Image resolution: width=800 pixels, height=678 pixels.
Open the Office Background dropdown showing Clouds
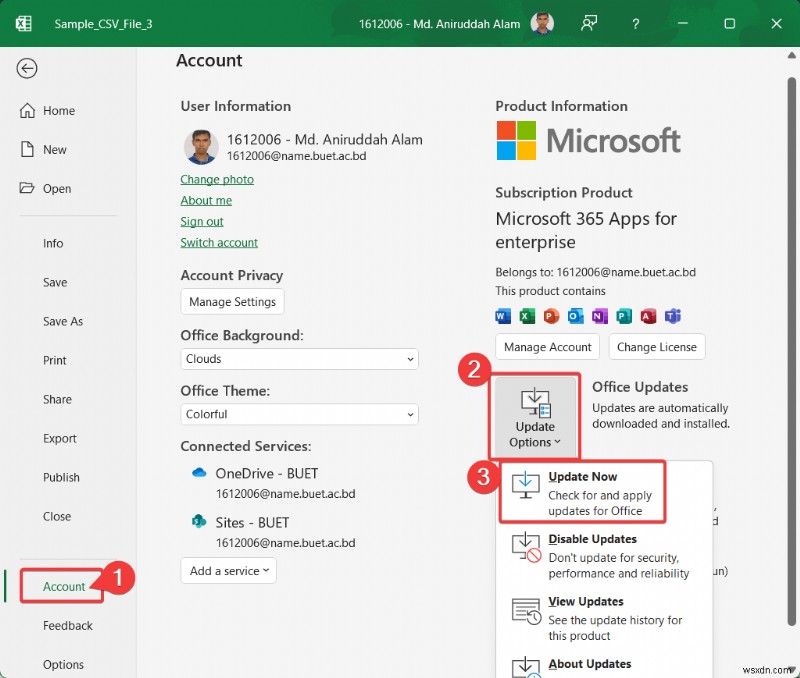coord(299,358)
